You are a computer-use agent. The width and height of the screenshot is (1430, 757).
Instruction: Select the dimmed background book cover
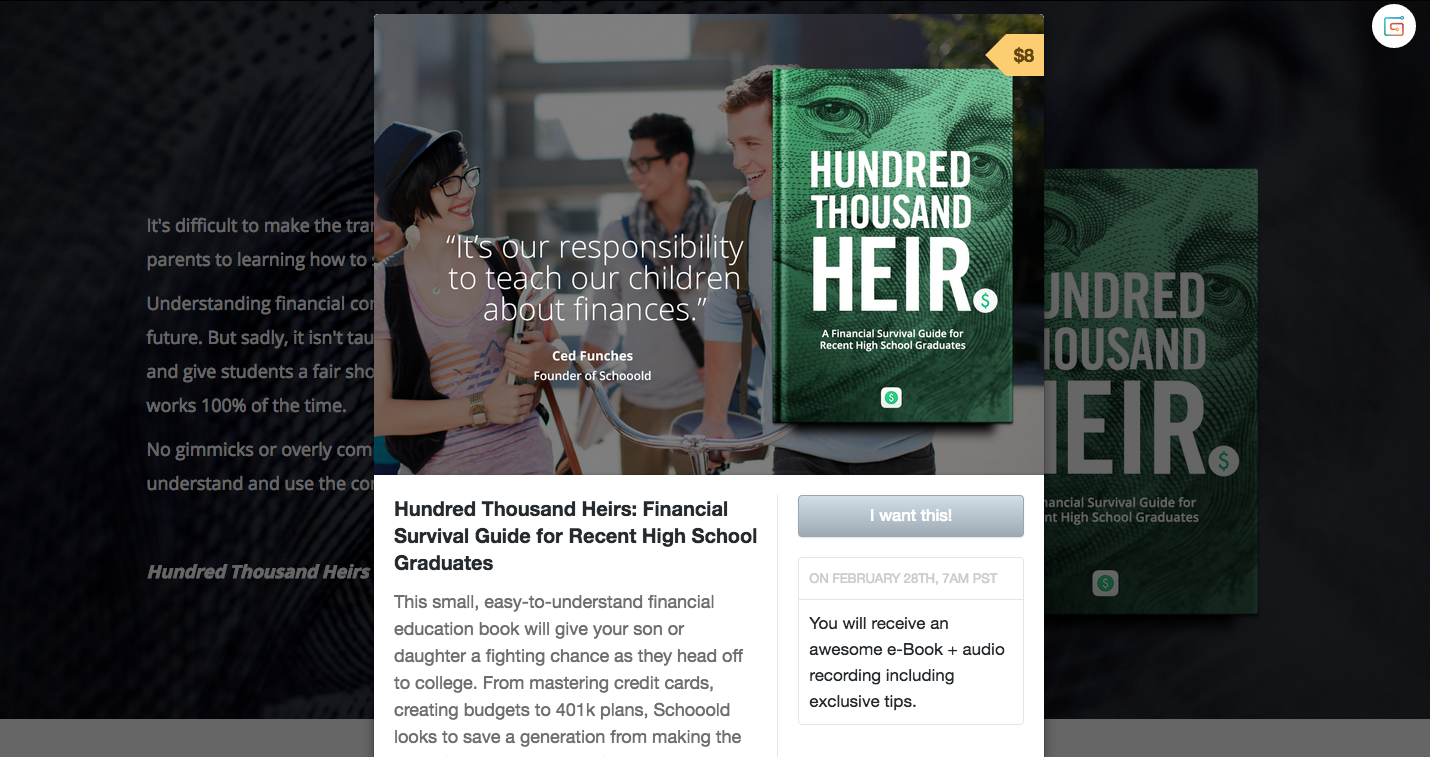point(1150,390)
